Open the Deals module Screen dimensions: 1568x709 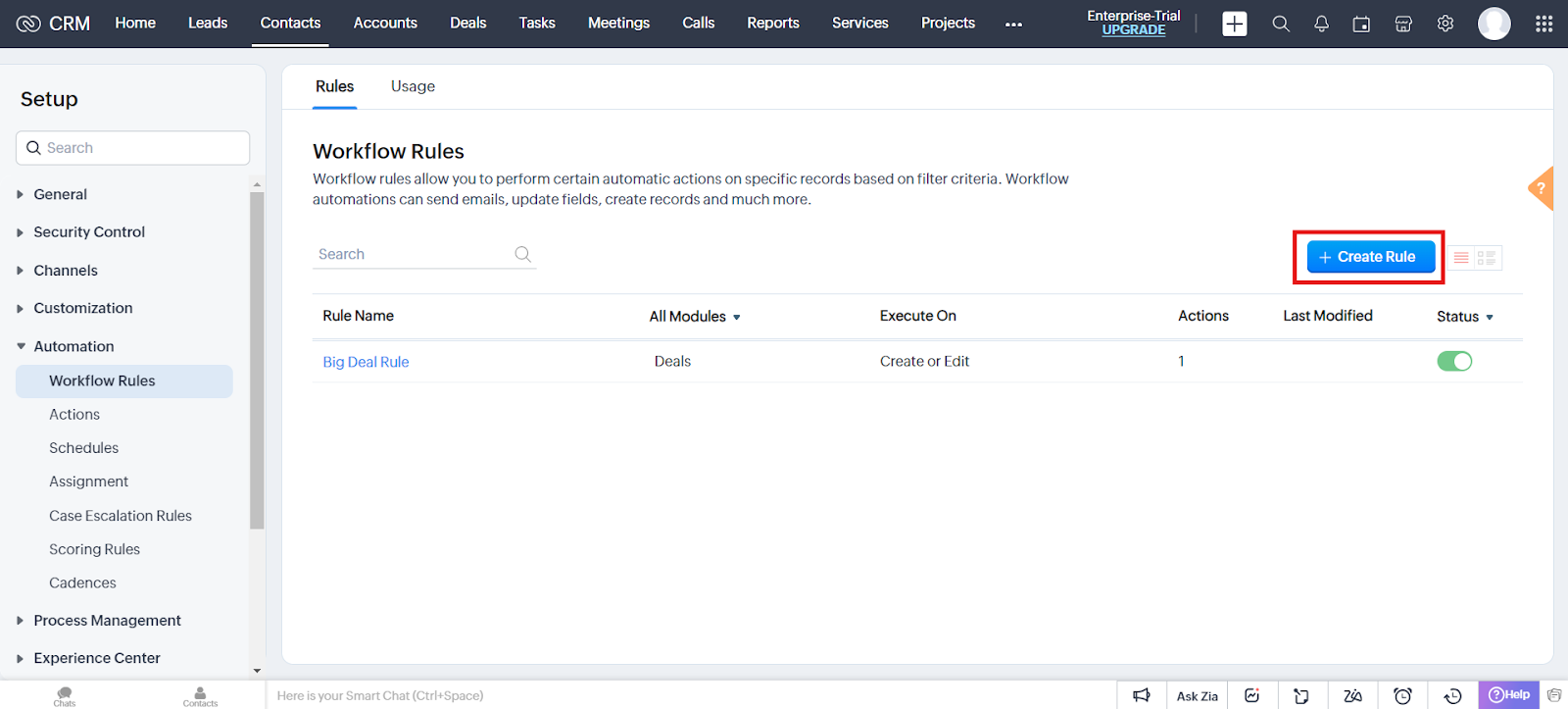[467, 23]
